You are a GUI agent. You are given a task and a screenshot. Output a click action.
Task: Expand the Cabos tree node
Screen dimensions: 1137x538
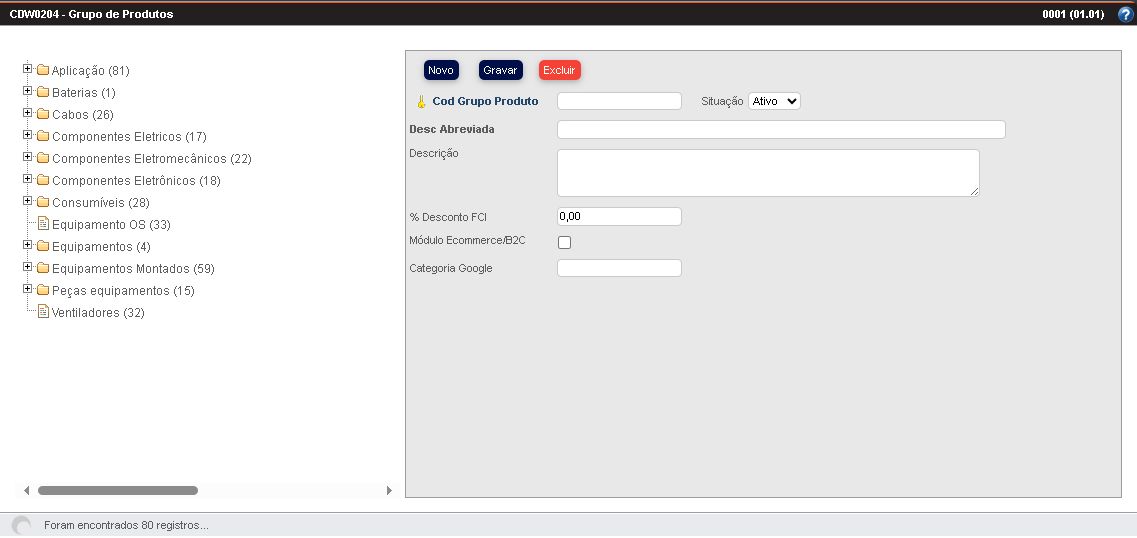28,113
